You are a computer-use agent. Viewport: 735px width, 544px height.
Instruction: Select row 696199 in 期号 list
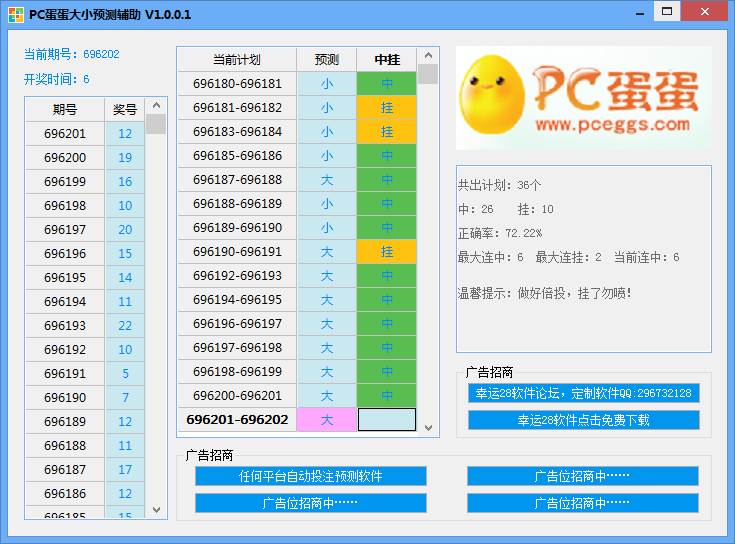[85, 181]
